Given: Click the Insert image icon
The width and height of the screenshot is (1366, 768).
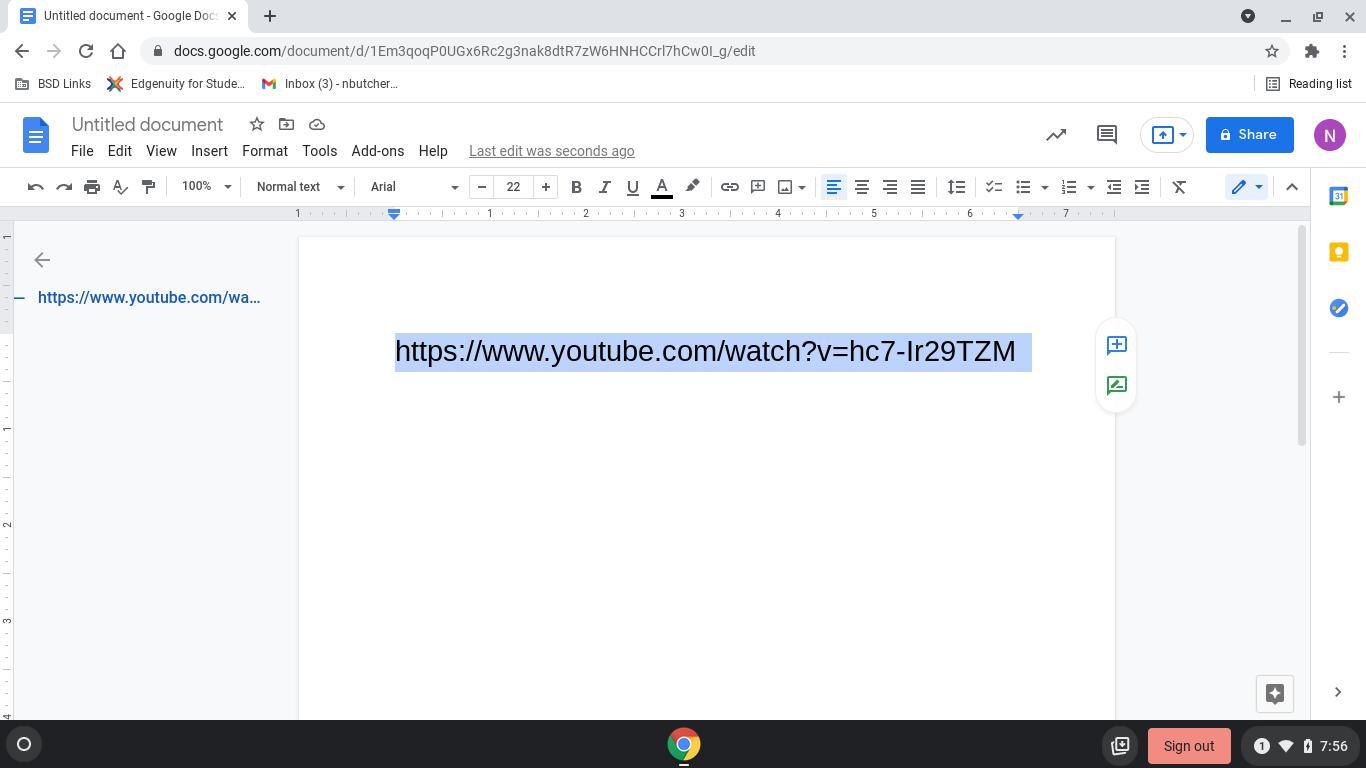Looking at the screenshot, I should point(785,187).
